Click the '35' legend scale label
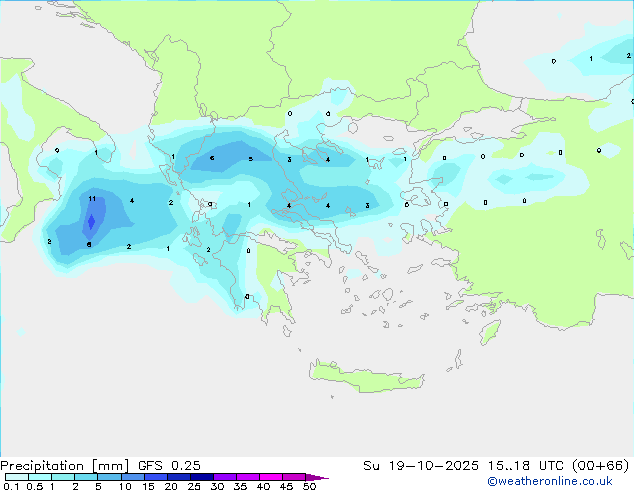This screenshot has width=634, height=490. tap(240, 486)
